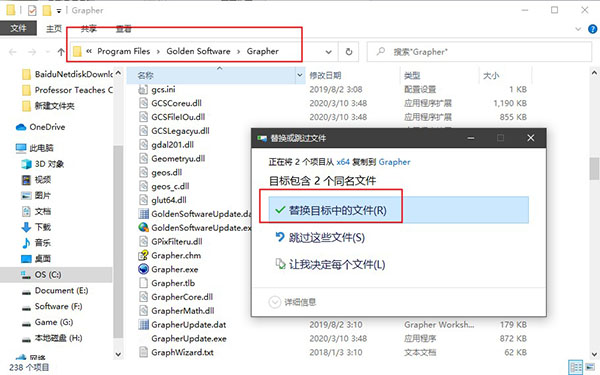Switch to details view icon in status bar
This screenshot has height=375, width=600.
point(575,367)
